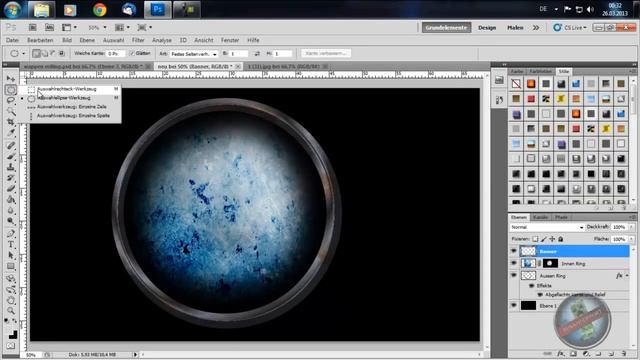Launch Mini Bridge from application bar
The image size is (640, 360).
click(x=49, y=27)
